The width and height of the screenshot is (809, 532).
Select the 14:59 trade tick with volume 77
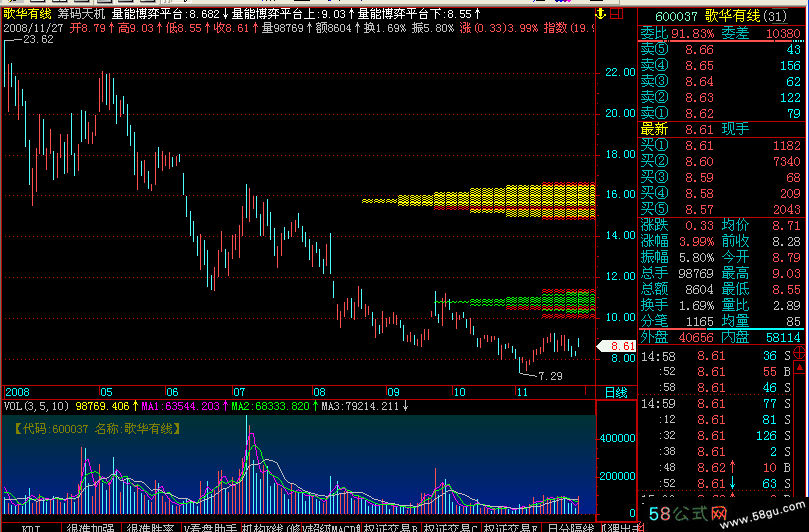click(x=716, y=404)
